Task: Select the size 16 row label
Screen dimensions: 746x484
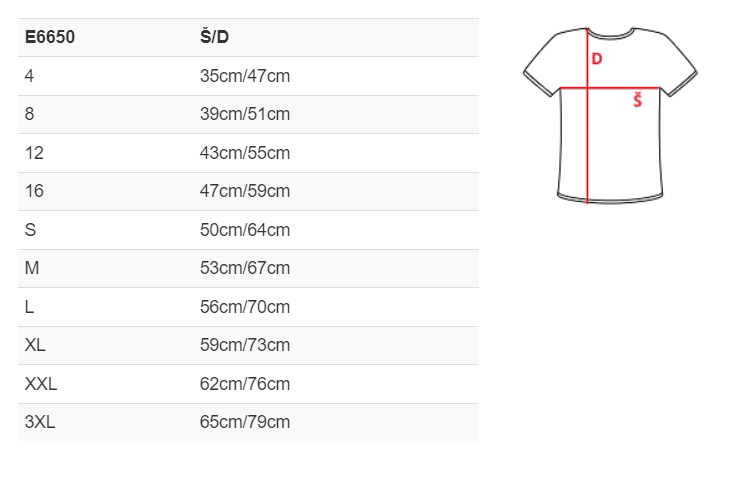Action: click(x=34, y=191)
